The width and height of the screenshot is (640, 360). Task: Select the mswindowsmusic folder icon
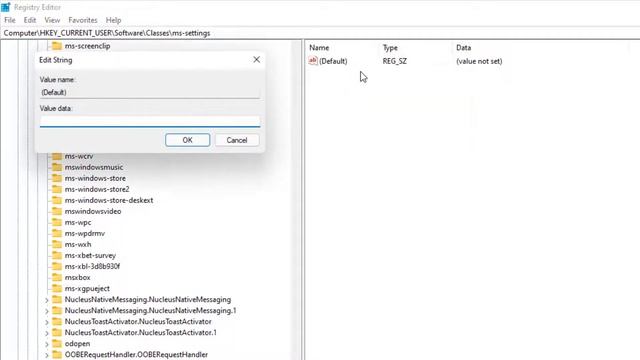(x=57, y=167)
